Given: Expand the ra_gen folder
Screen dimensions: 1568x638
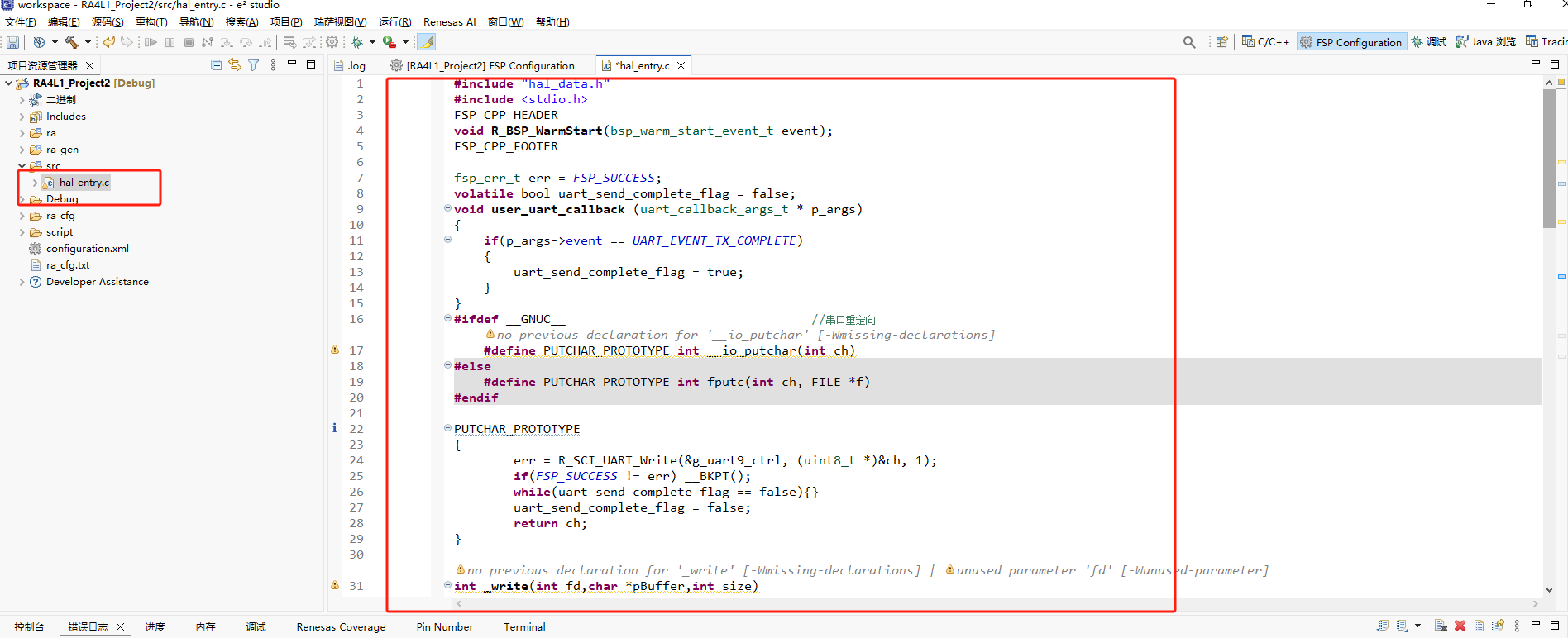Looking at the screenshot, I should coord(22,150).
